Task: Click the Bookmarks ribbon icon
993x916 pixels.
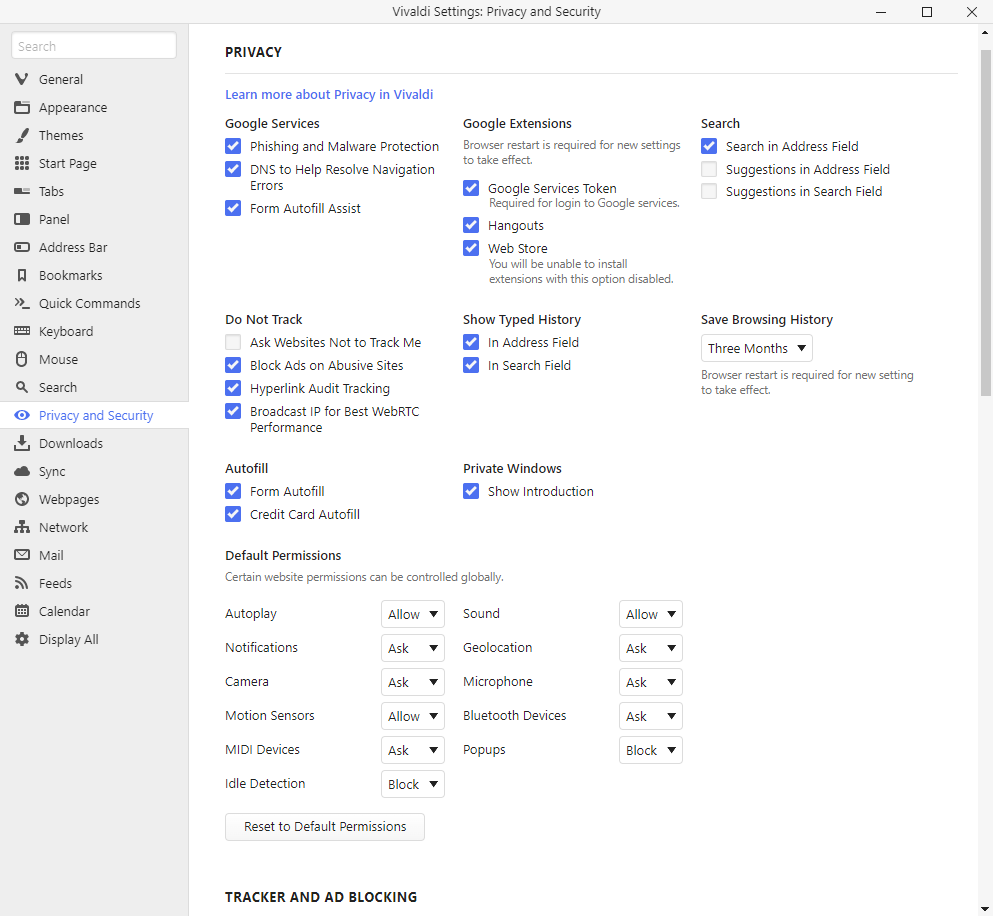Action: pos(22,275)
